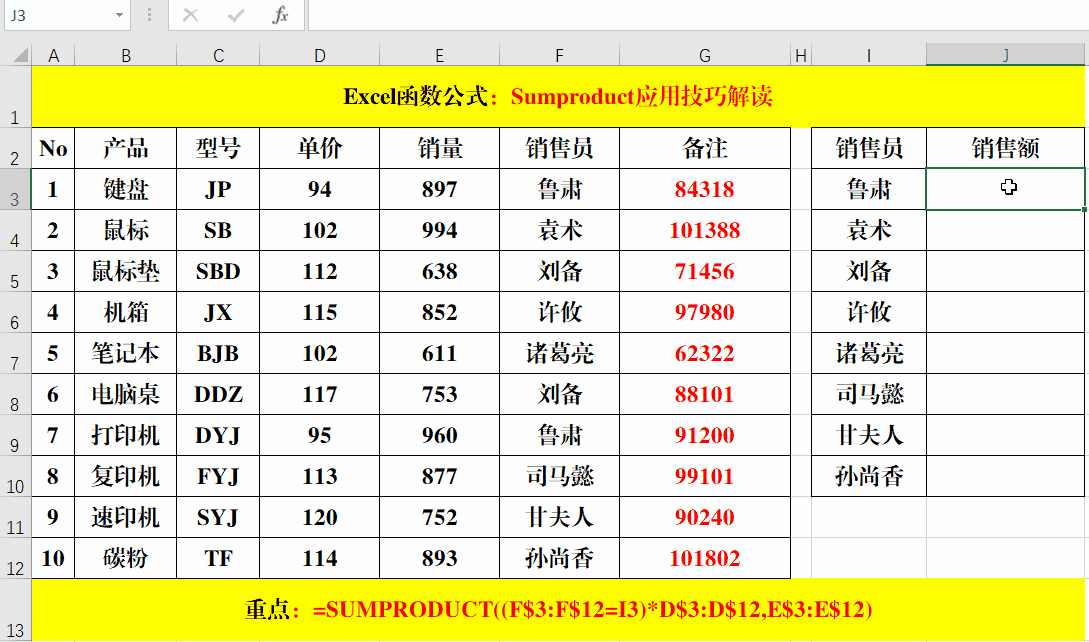Click the remark value '97980'
This screenshot has width=1089, height=642.
pyautogui.click(x=705, y=312)
